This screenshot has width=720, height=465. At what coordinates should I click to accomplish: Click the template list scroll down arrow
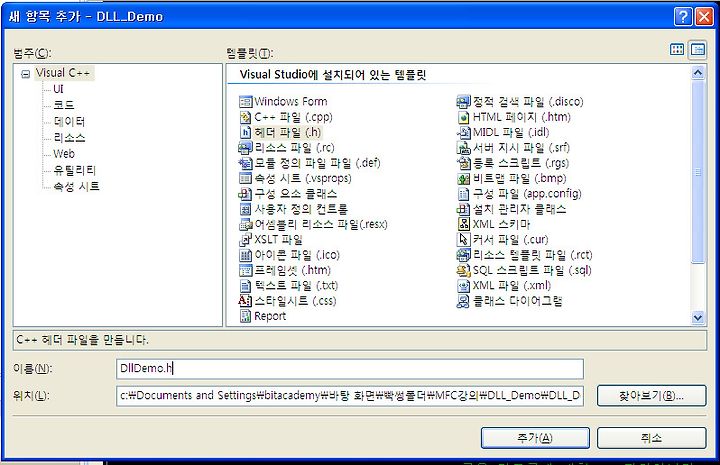[698, 318]
